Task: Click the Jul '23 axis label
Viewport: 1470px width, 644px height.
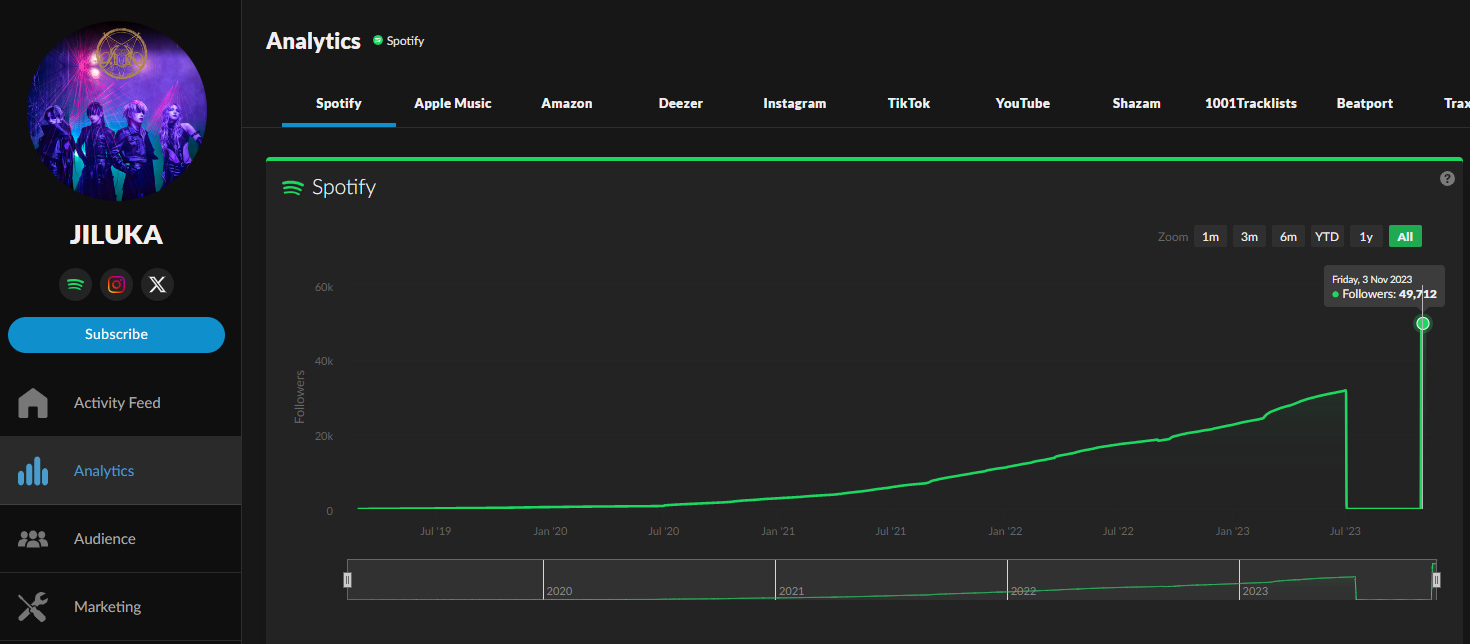Action: pos(1346,531)
